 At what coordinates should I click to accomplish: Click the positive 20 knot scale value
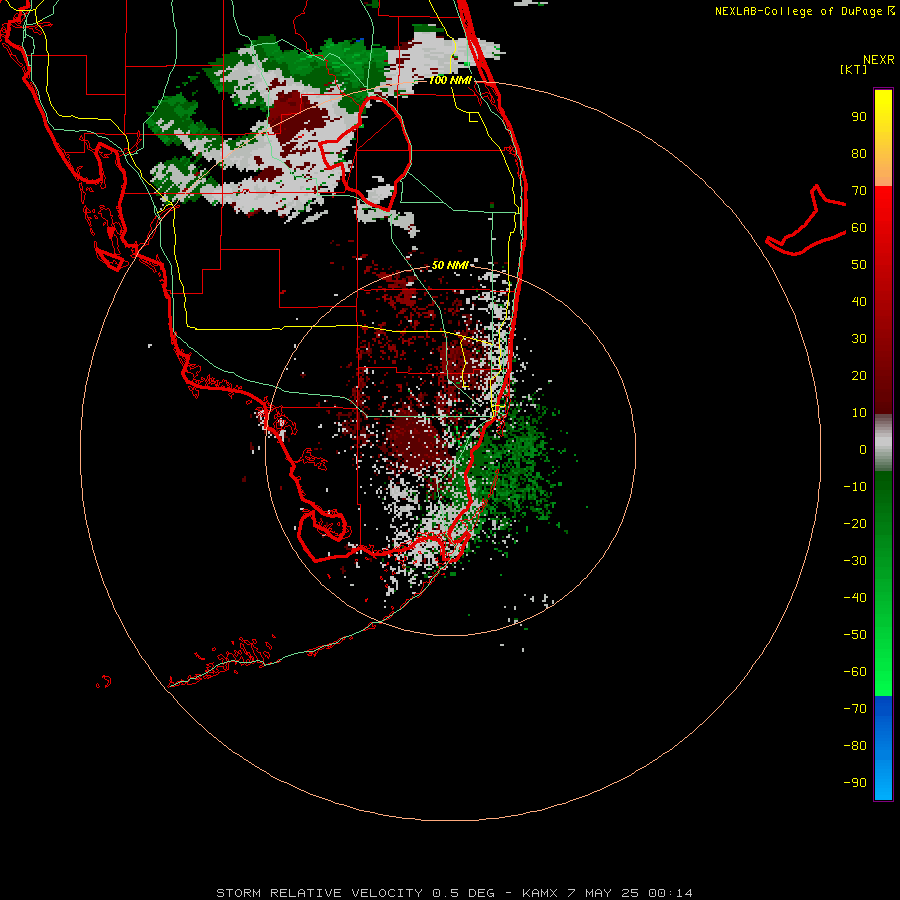pyautogui.click(x=859, y=375)
